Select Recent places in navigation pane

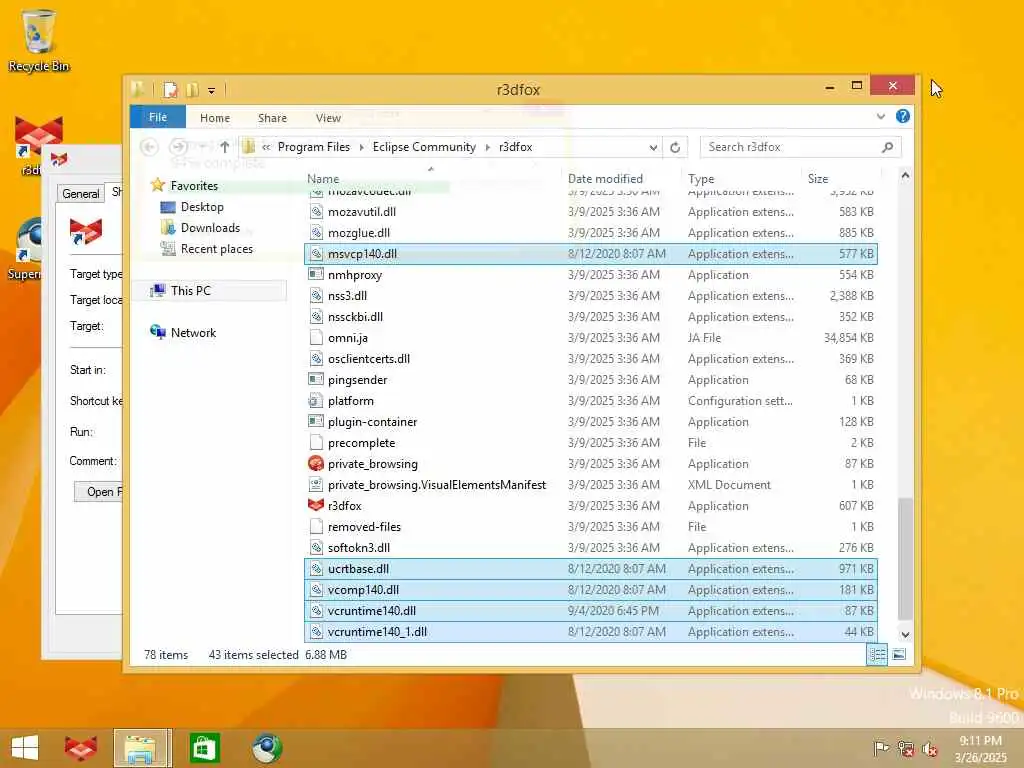pyautogui.click(x=216, y=249)
